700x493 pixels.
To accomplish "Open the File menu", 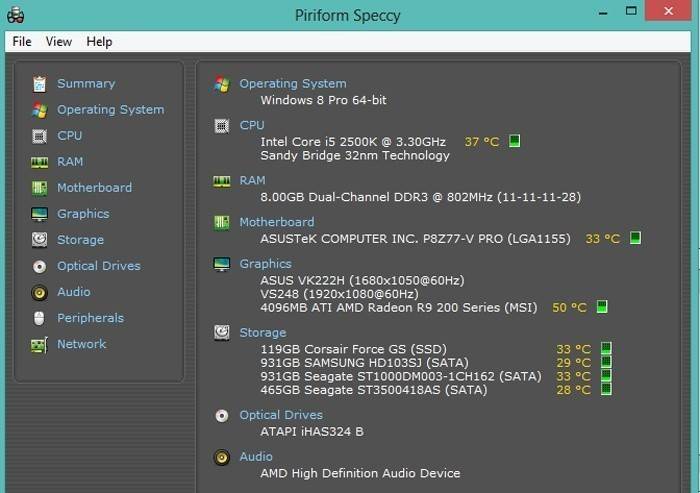I will click(22, 42).
